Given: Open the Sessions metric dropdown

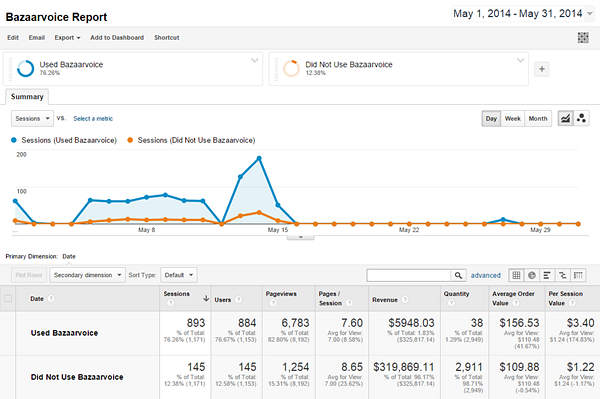Looking at the screenshot, I should point(32,119).
